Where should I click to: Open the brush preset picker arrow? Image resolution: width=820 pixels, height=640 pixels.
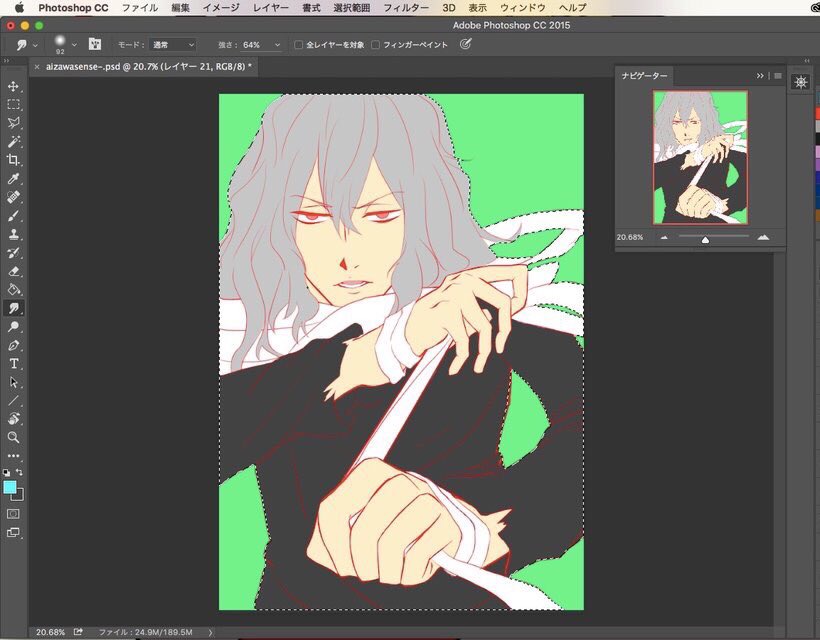click(74, 45)
